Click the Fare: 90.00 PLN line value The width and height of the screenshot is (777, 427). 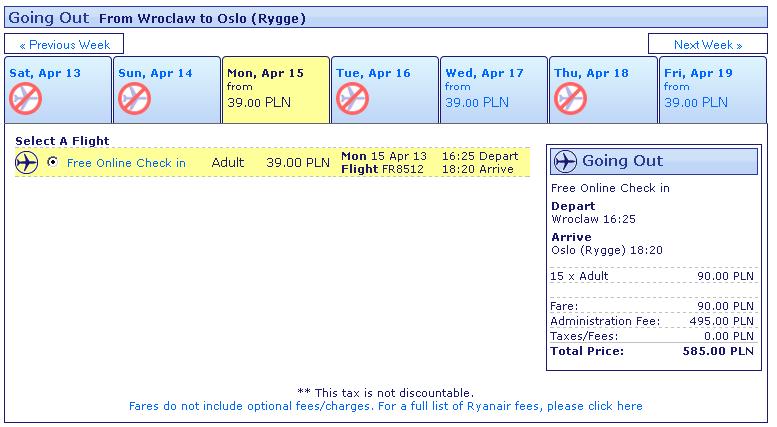[x=725, y=306]
